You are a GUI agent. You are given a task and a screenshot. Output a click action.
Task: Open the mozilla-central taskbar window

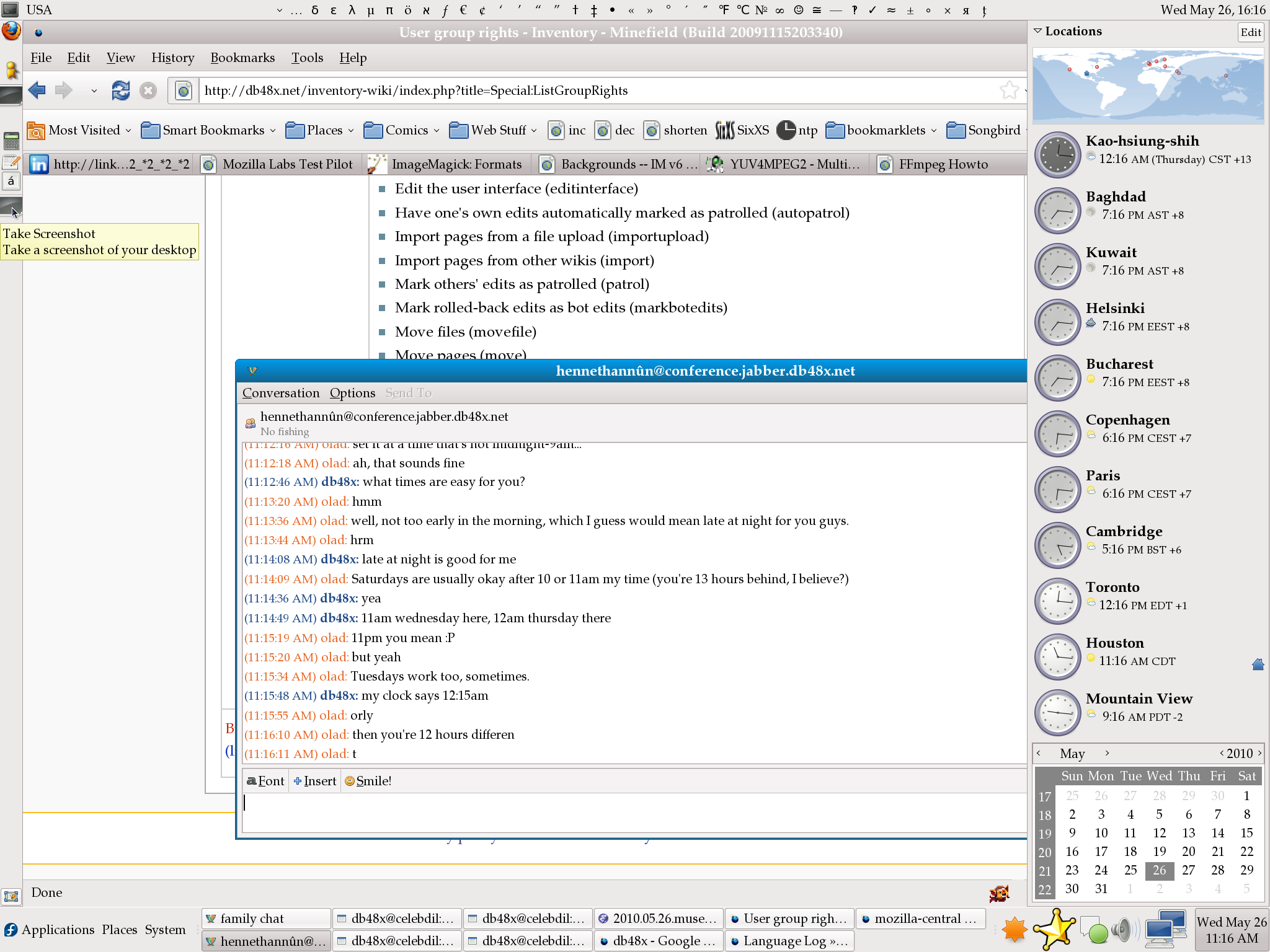[920, 919]
